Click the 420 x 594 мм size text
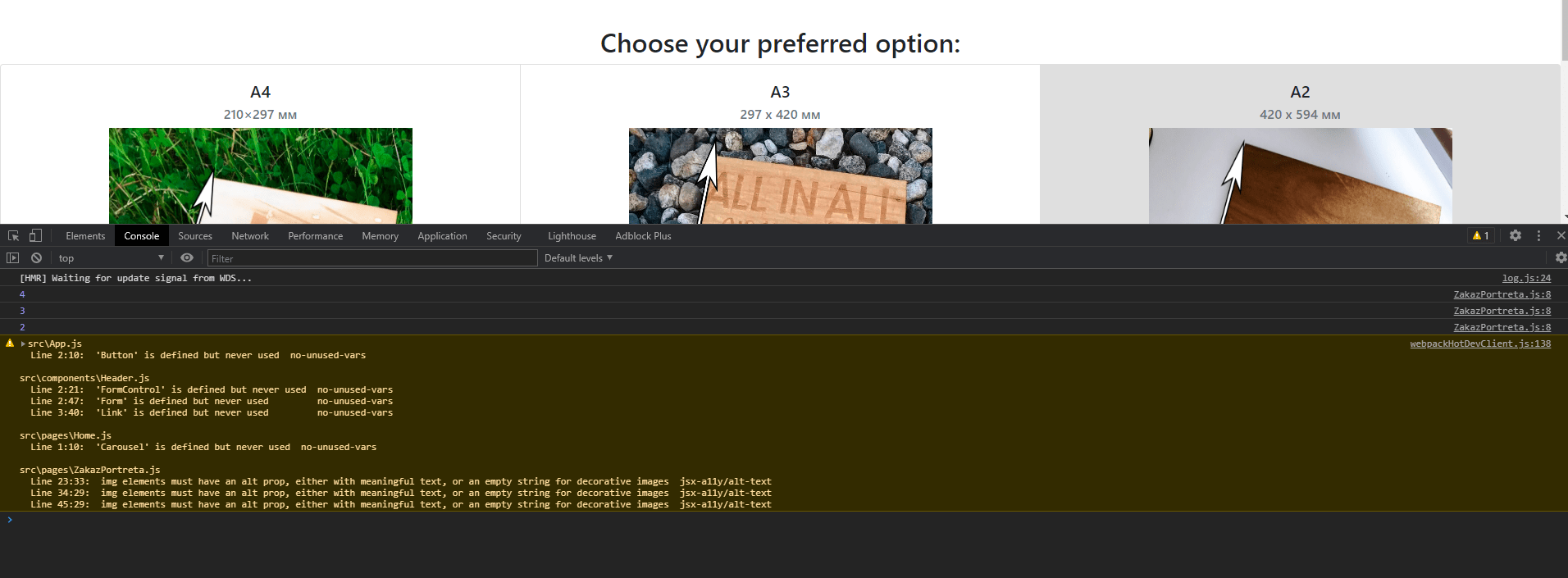Viewport: 1568px width, 578px height. [1300, 115]
